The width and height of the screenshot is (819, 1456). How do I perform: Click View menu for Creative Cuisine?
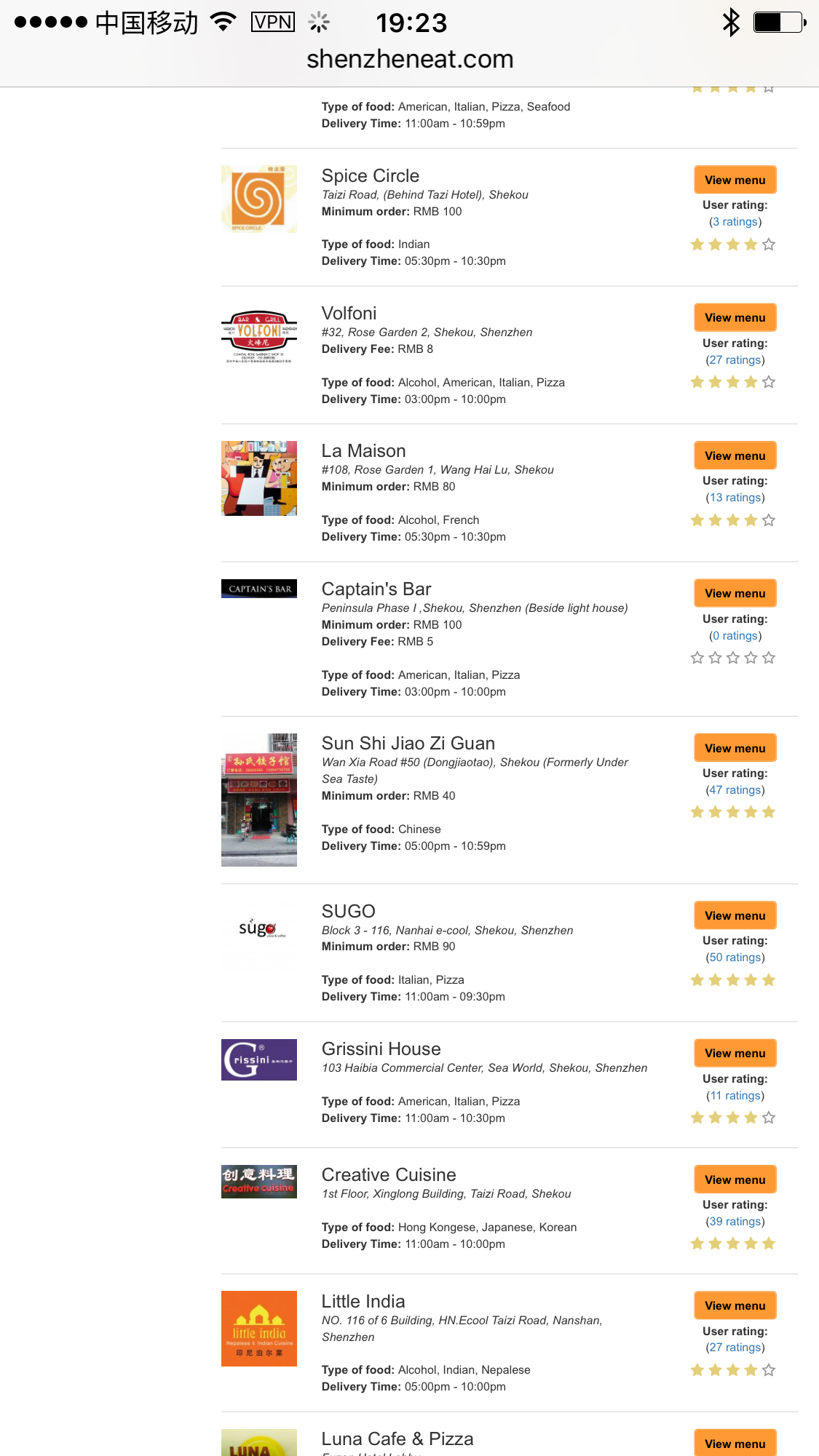pos(735,1179)
